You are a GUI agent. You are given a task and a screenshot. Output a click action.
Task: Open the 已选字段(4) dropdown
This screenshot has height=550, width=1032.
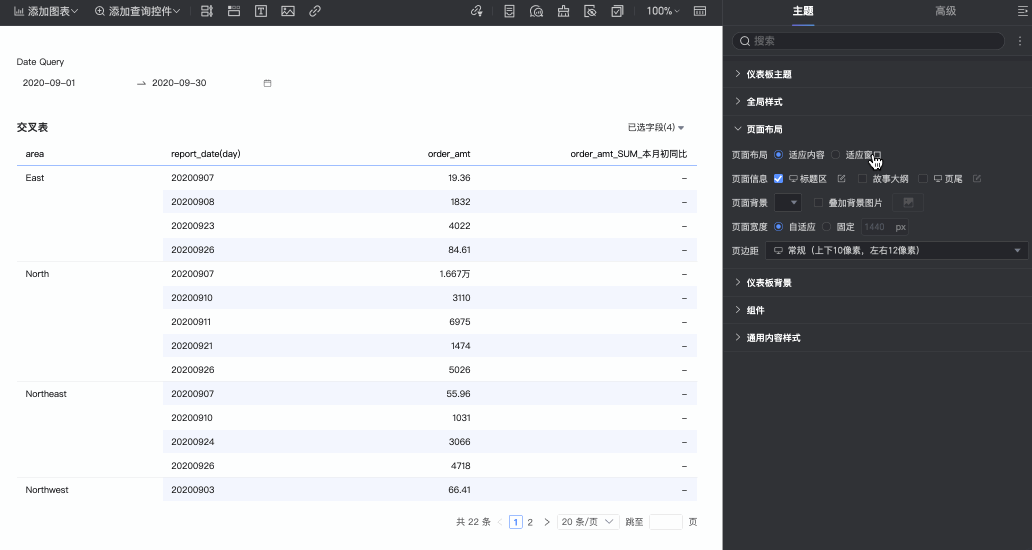tap(656, 127)
